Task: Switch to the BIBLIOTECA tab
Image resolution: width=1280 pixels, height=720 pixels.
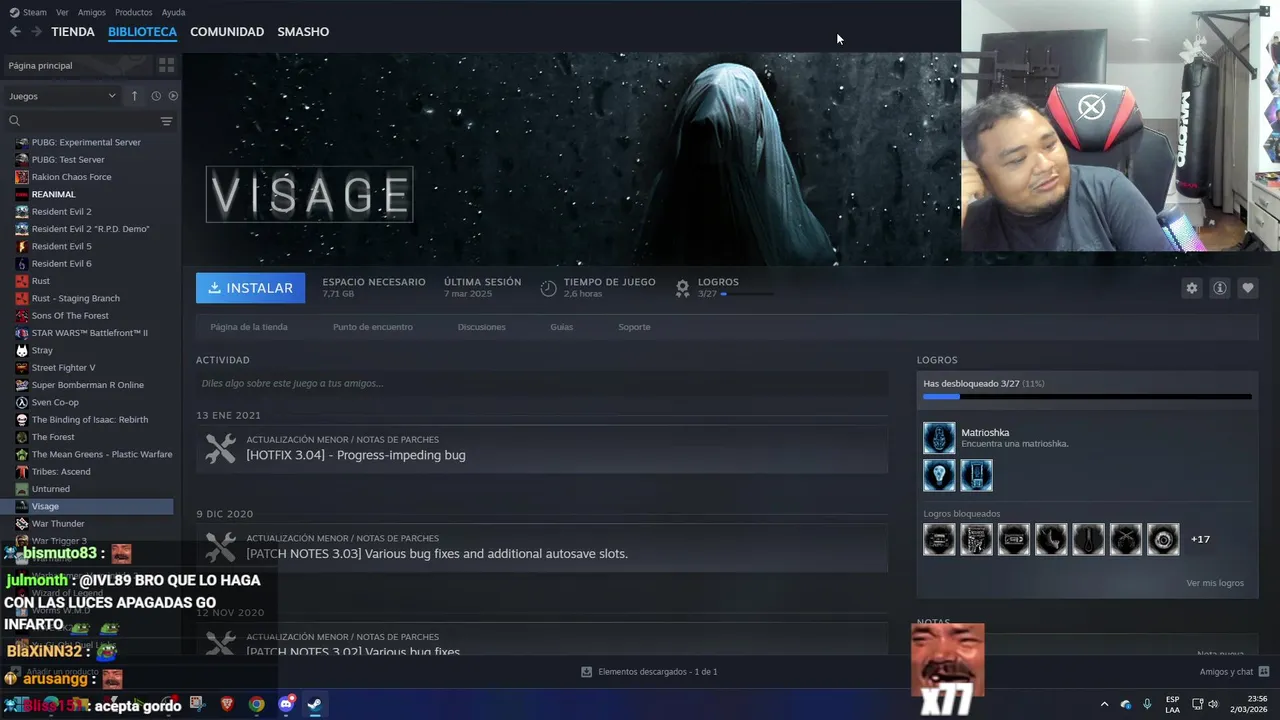Action: [x=142, y=32]
